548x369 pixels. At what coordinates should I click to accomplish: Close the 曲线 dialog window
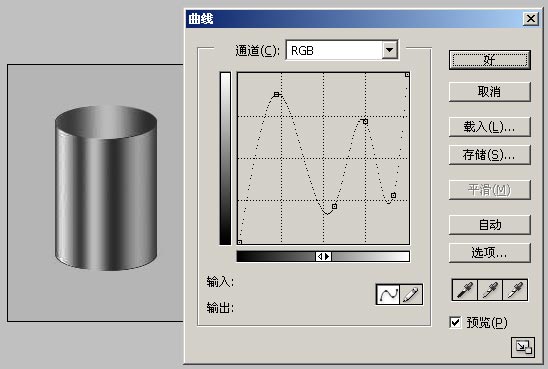point(531,19)
